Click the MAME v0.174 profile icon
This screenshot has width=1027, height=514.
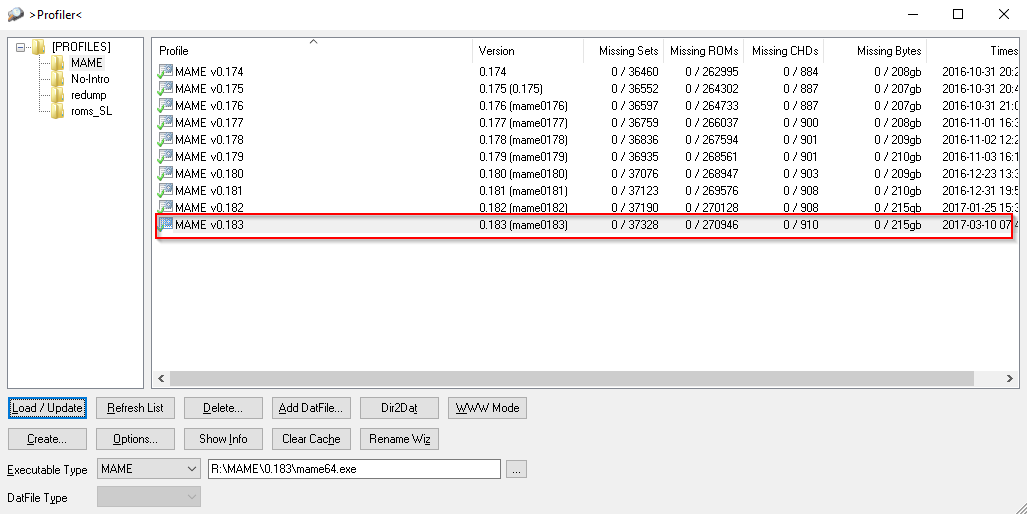point(164,71)
